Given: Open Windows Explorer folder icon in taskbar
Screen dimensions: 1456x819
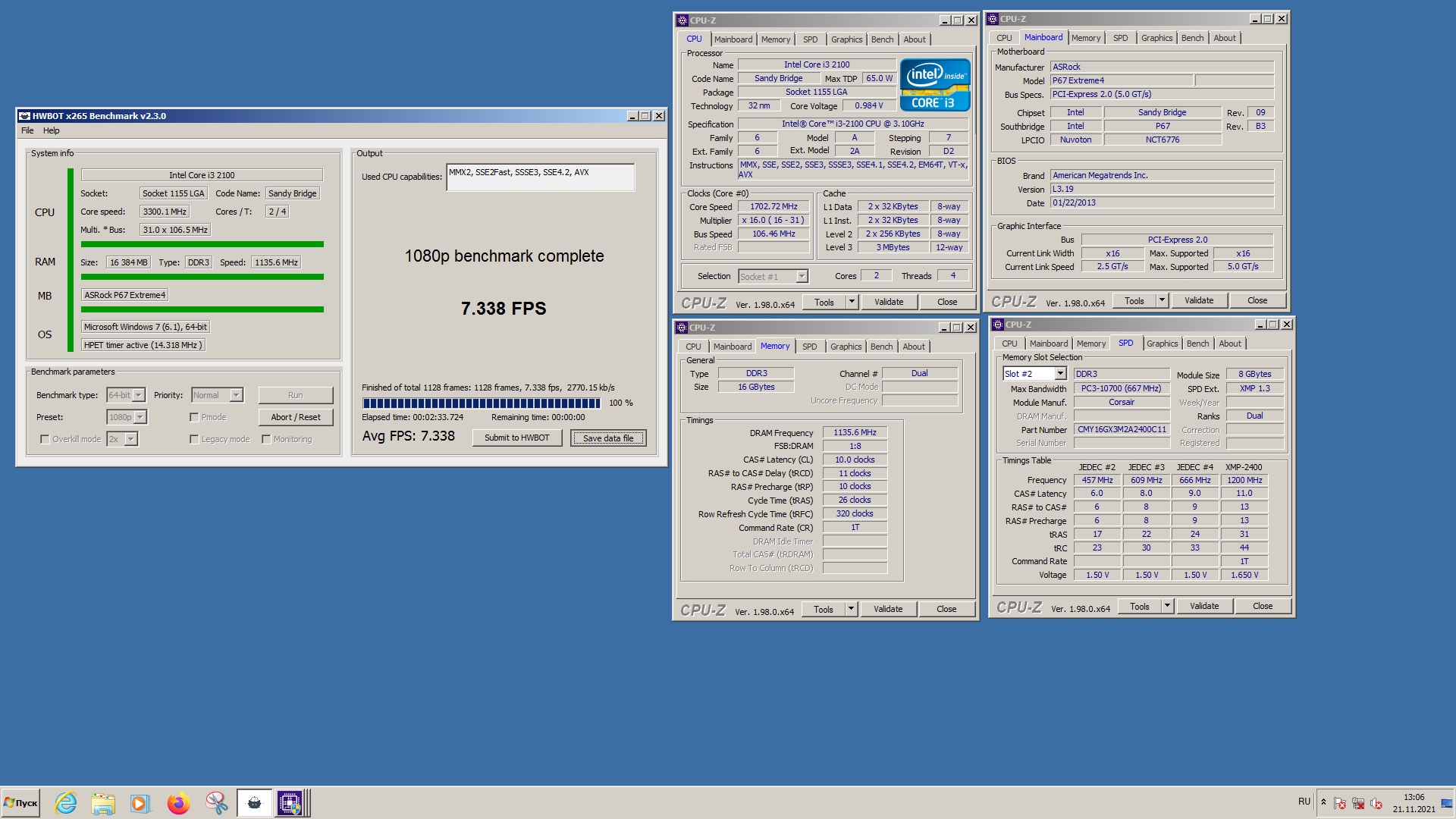Looking at the screenshot, I should point(103,802).
